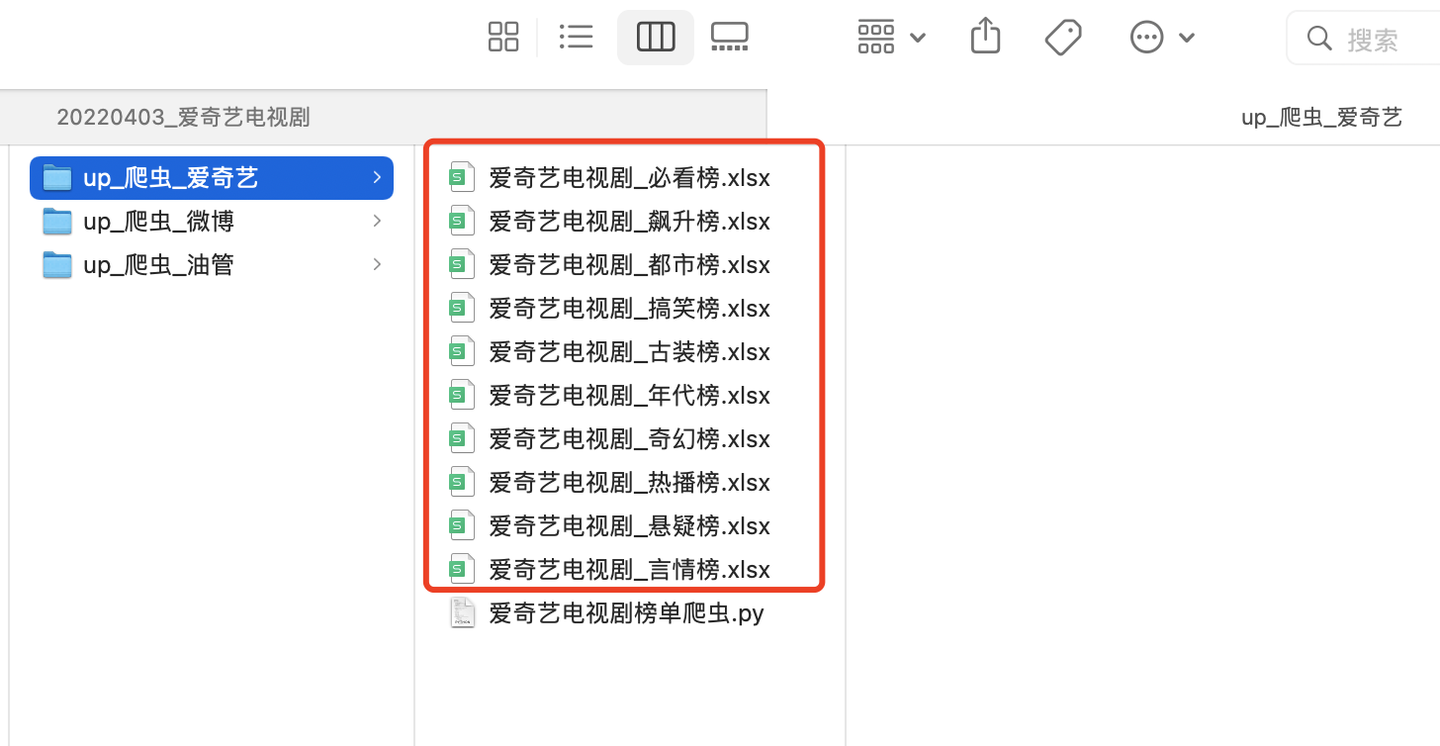1440x746 pixels.
Task: Click the Python file icon of 榜单爬虫.py
Action: pyautogui.click(x=461, y=612)
